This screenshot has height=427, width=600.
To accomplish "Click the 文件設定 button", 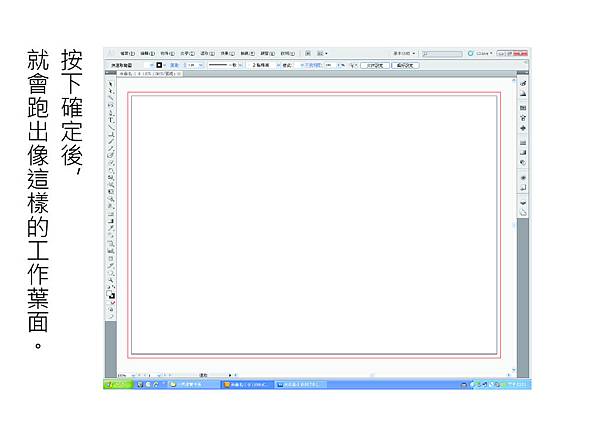I will pos(375,65).
